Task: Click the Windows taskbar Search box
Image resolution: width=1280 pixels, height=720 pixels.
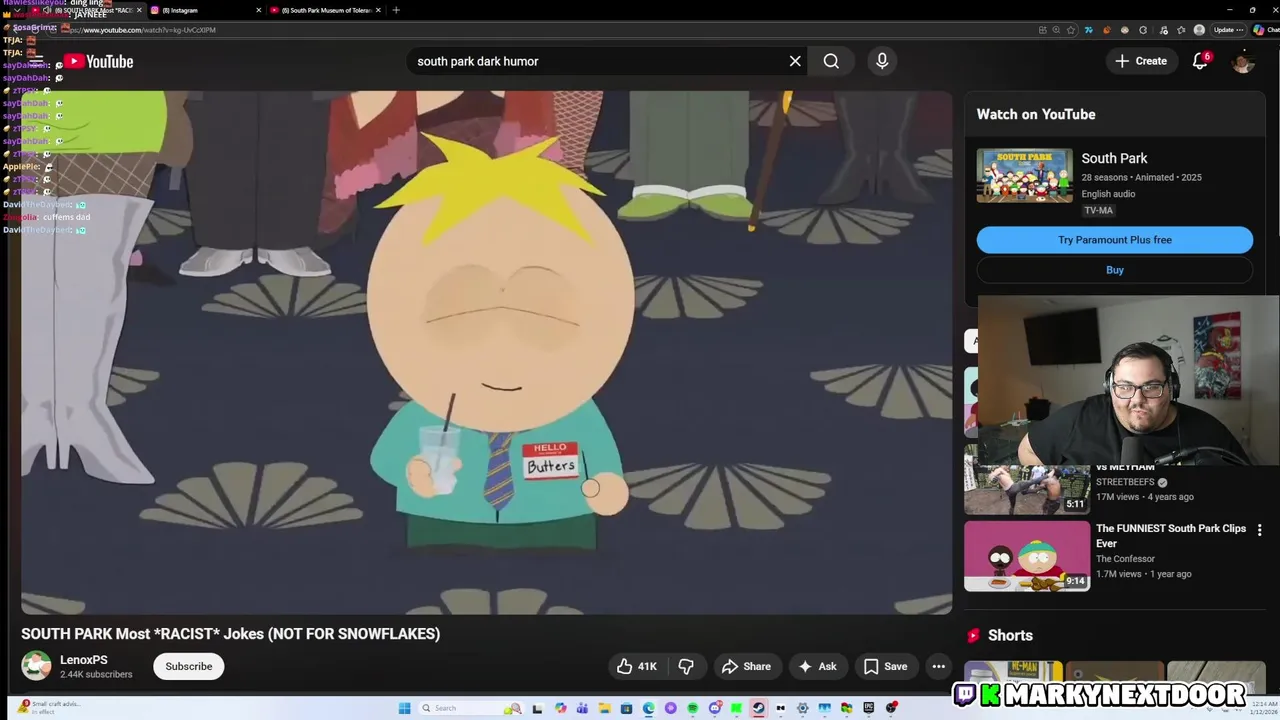Action: (x=473, y=708)
